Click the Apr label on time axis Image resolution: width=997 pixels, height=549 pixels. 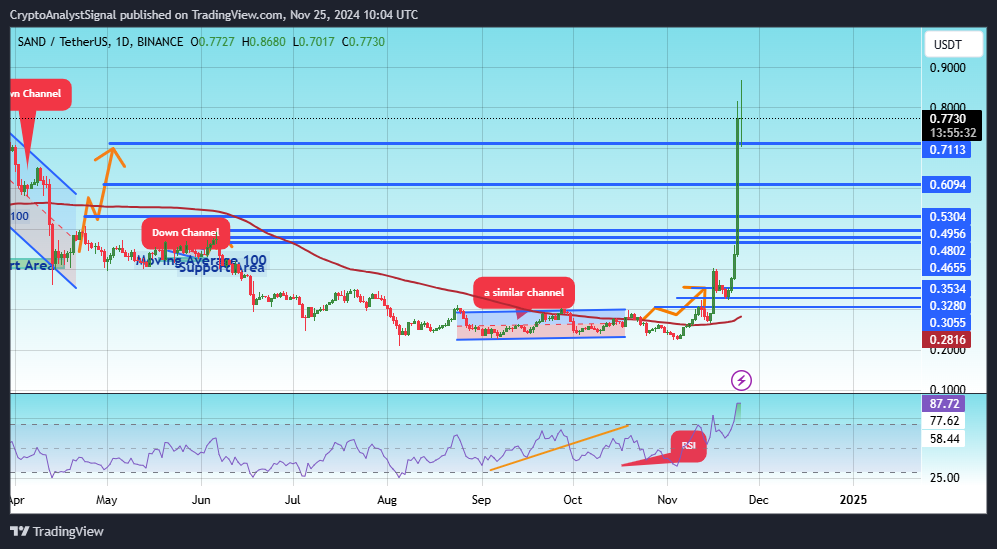point(17,500)
